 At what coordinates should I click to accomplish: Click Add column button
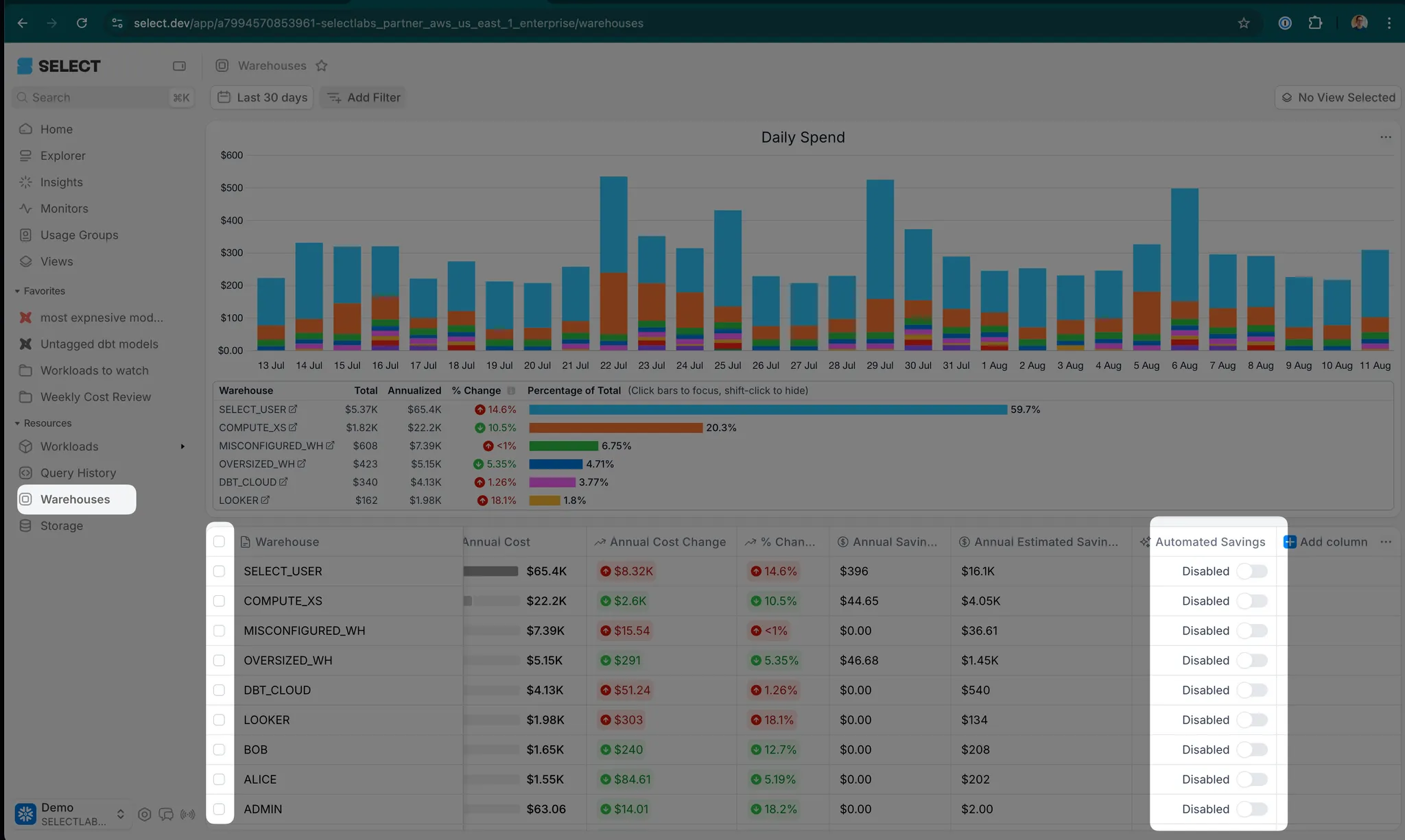click(x=1325, y=542)
